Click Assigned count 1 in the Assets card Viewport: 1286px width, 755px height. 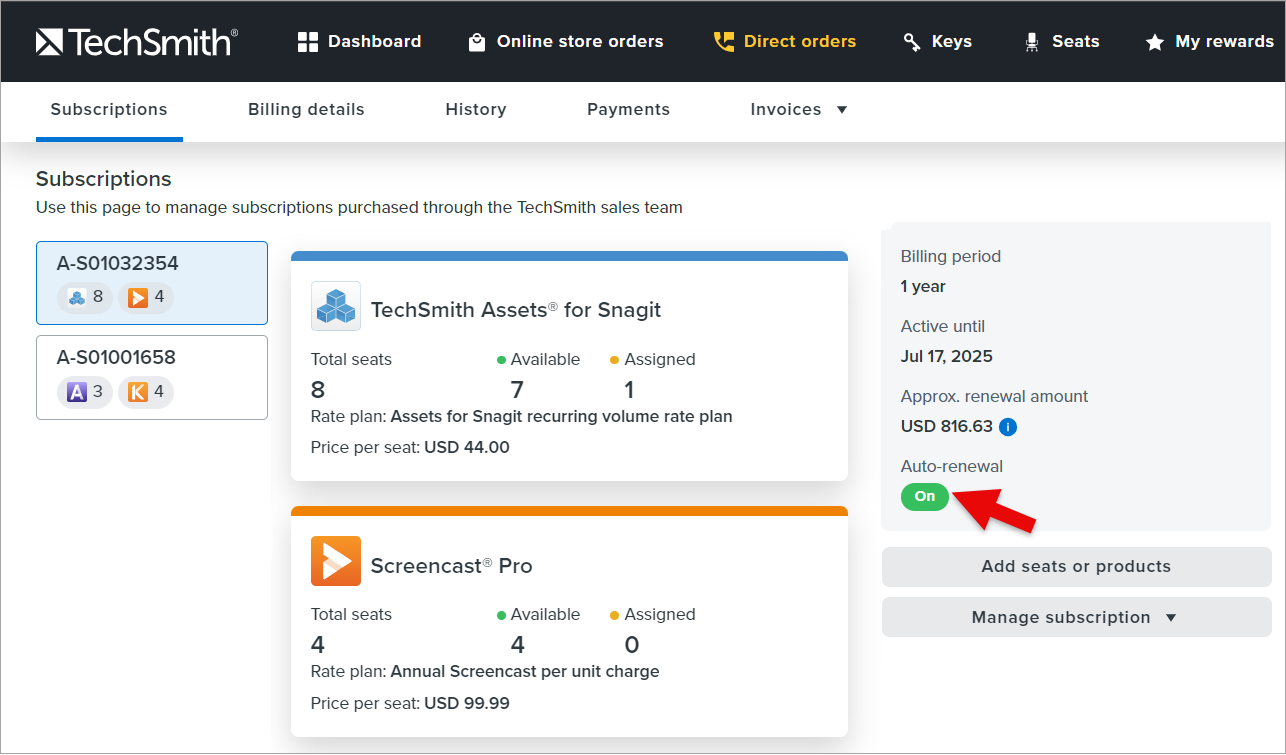point(630,390)
